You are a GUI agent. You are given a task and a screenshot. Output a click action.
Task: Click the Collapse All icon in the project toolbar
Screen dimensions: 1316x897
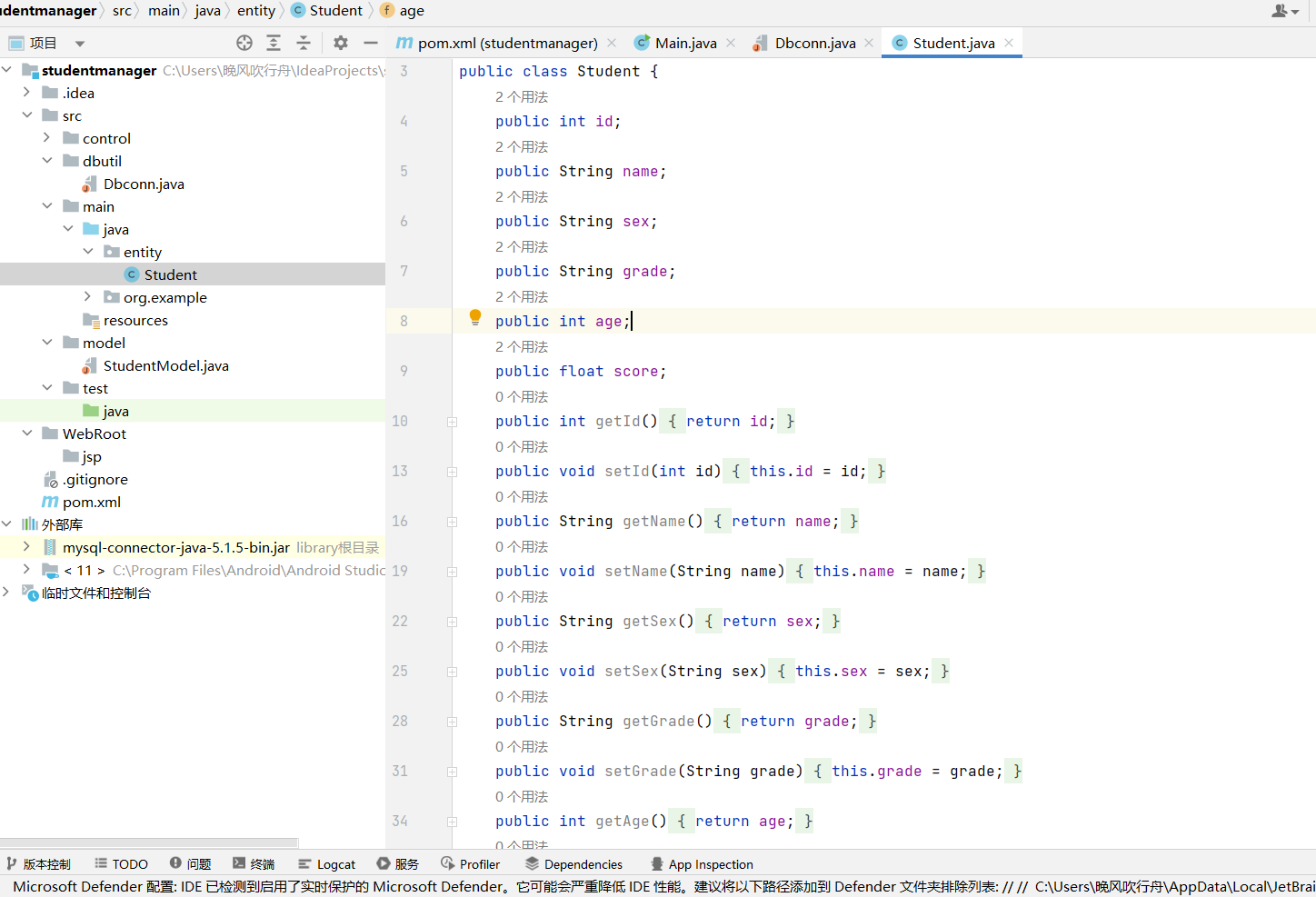304,43
